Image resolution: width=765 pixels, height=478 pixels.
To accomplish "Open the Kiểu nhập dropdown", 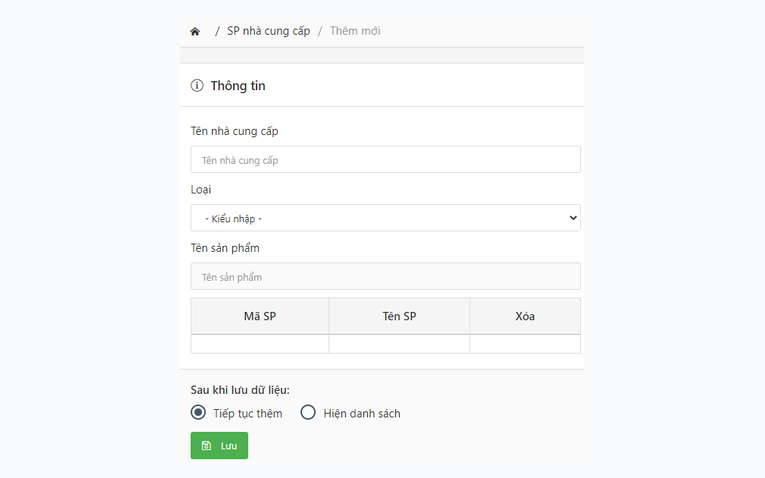I will point(385,218).
